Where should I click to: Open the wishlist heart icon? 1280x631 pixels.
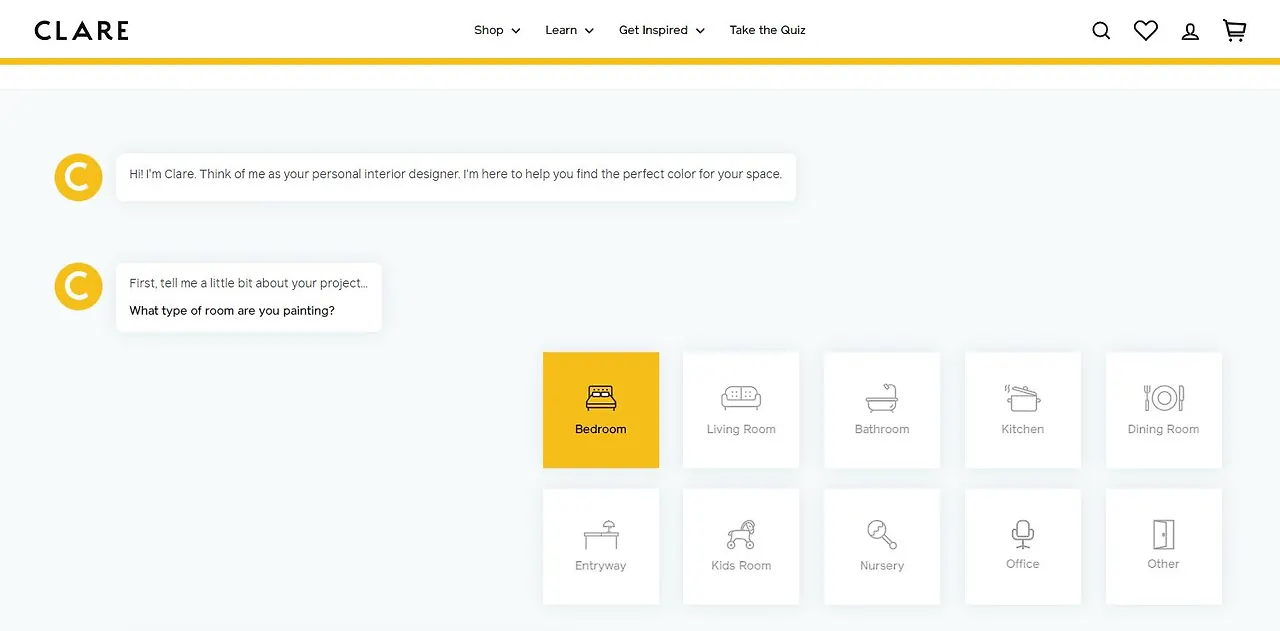pyautogui.click(x=1146, y=31)
